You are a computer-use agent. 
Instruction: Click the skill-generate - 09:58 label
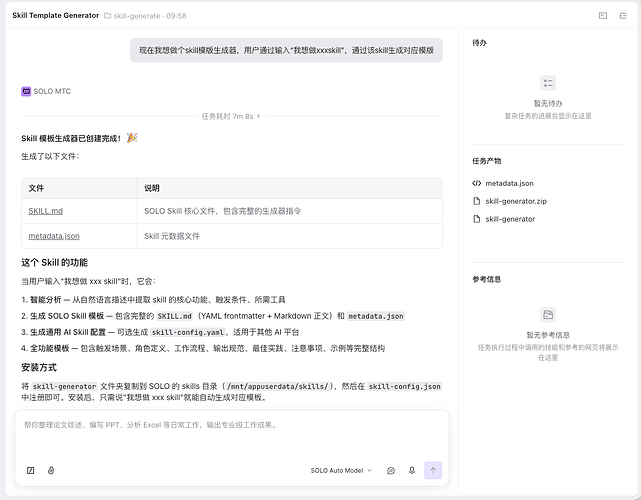150,16
